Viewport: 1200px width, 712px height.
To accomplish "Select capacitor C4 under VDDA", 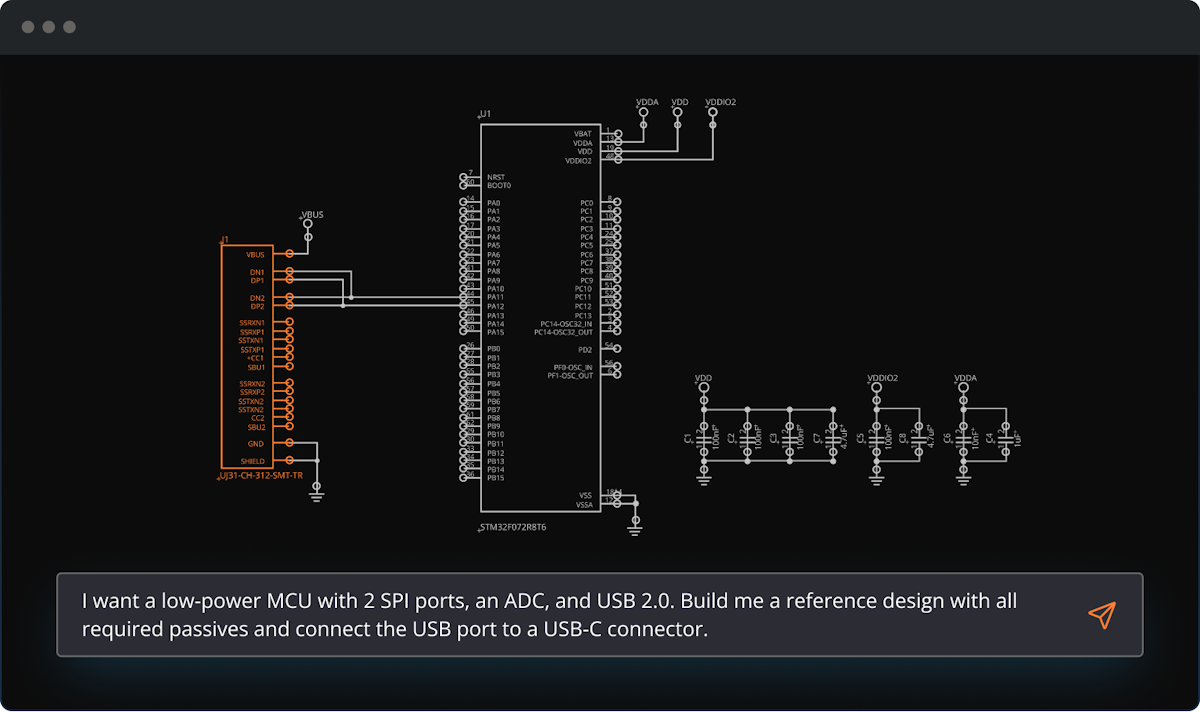I will [x=1005, y=439].
